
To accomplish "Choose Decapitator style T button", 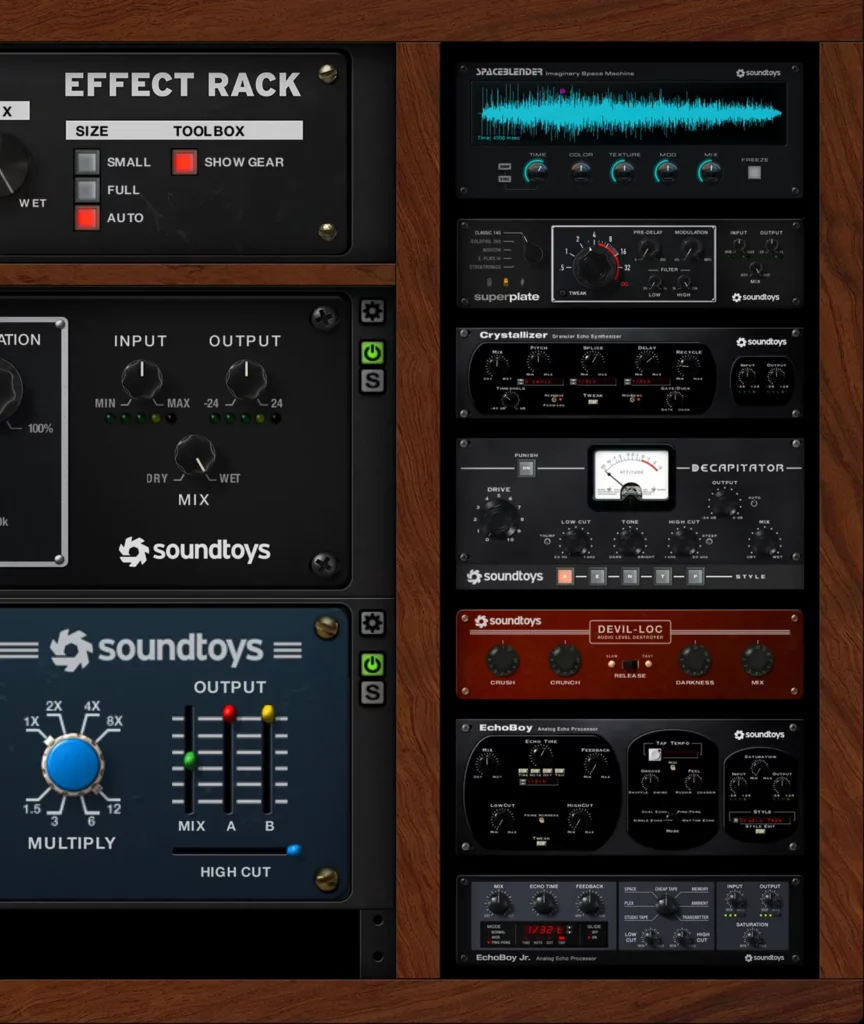I will [x=662, y=577].
